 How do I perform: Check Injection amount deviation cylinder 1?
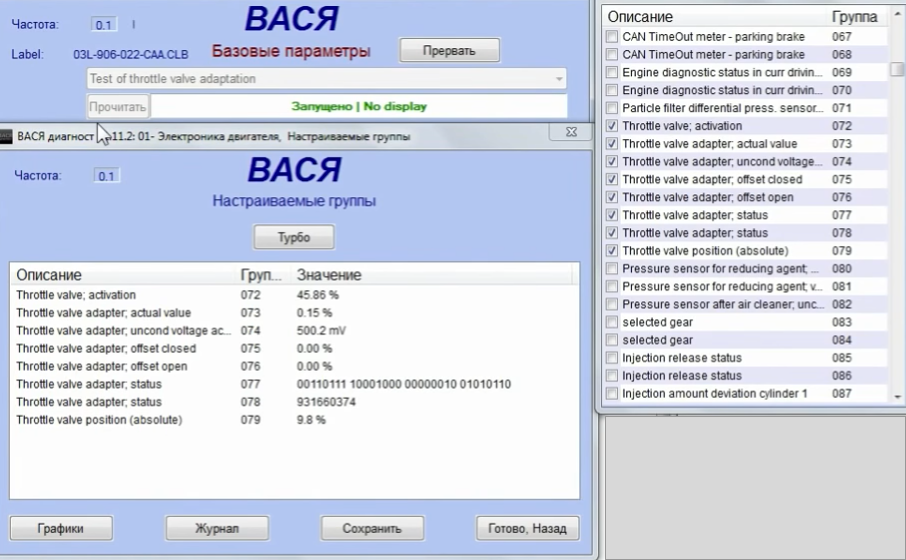click(x=612, y=394)
